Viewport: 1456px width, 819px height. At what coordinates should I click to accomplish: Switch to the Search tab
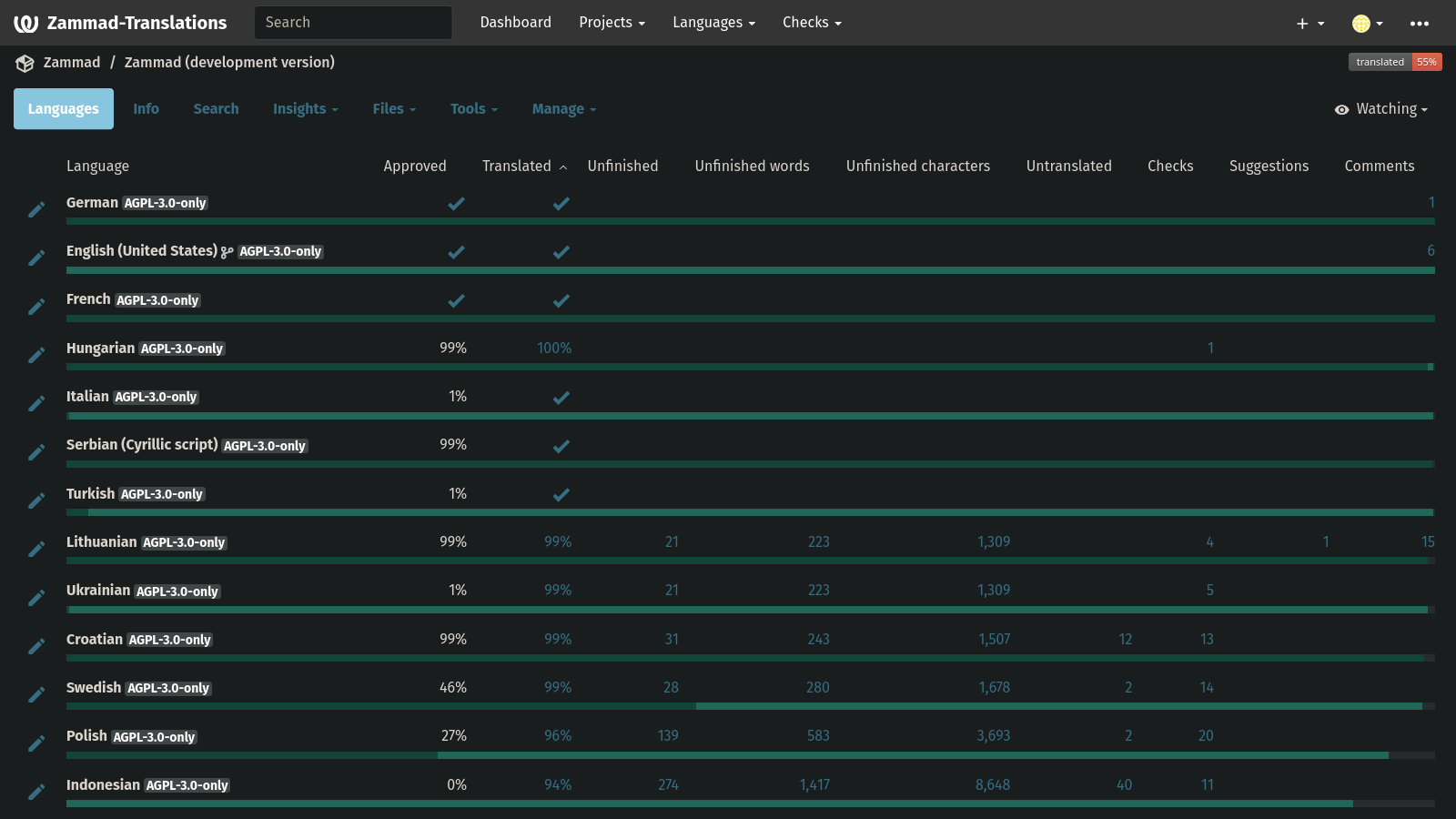tap(216, 108)
